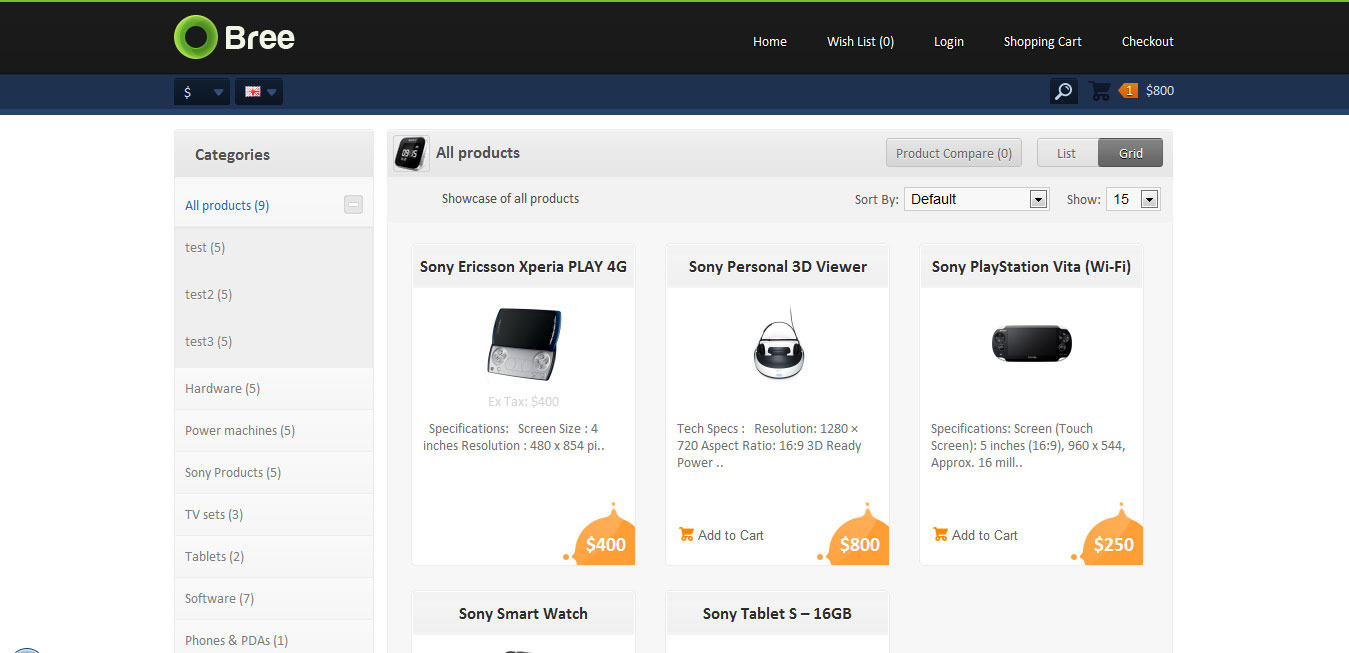
Task: Click cart icon next to Sony Personal 3D Viewer
Action: (x=686, y=535)
